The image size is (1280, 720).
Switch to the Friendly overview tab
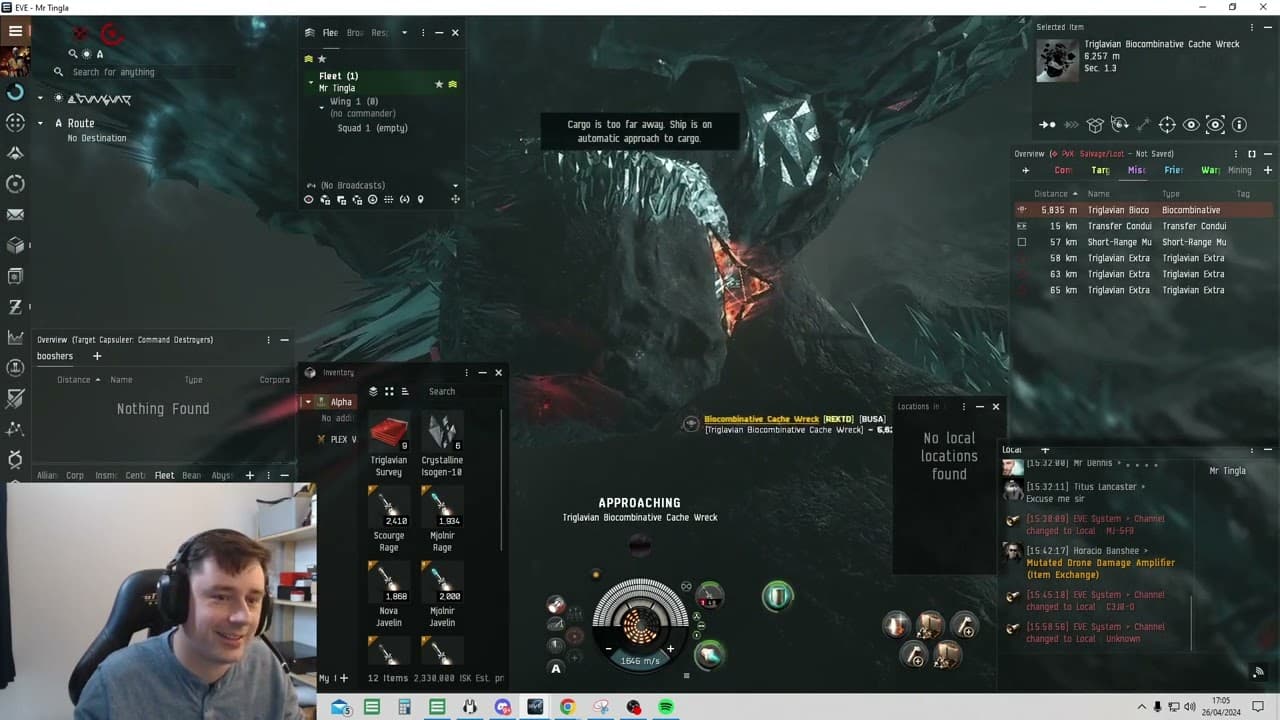click(1173, 170)
